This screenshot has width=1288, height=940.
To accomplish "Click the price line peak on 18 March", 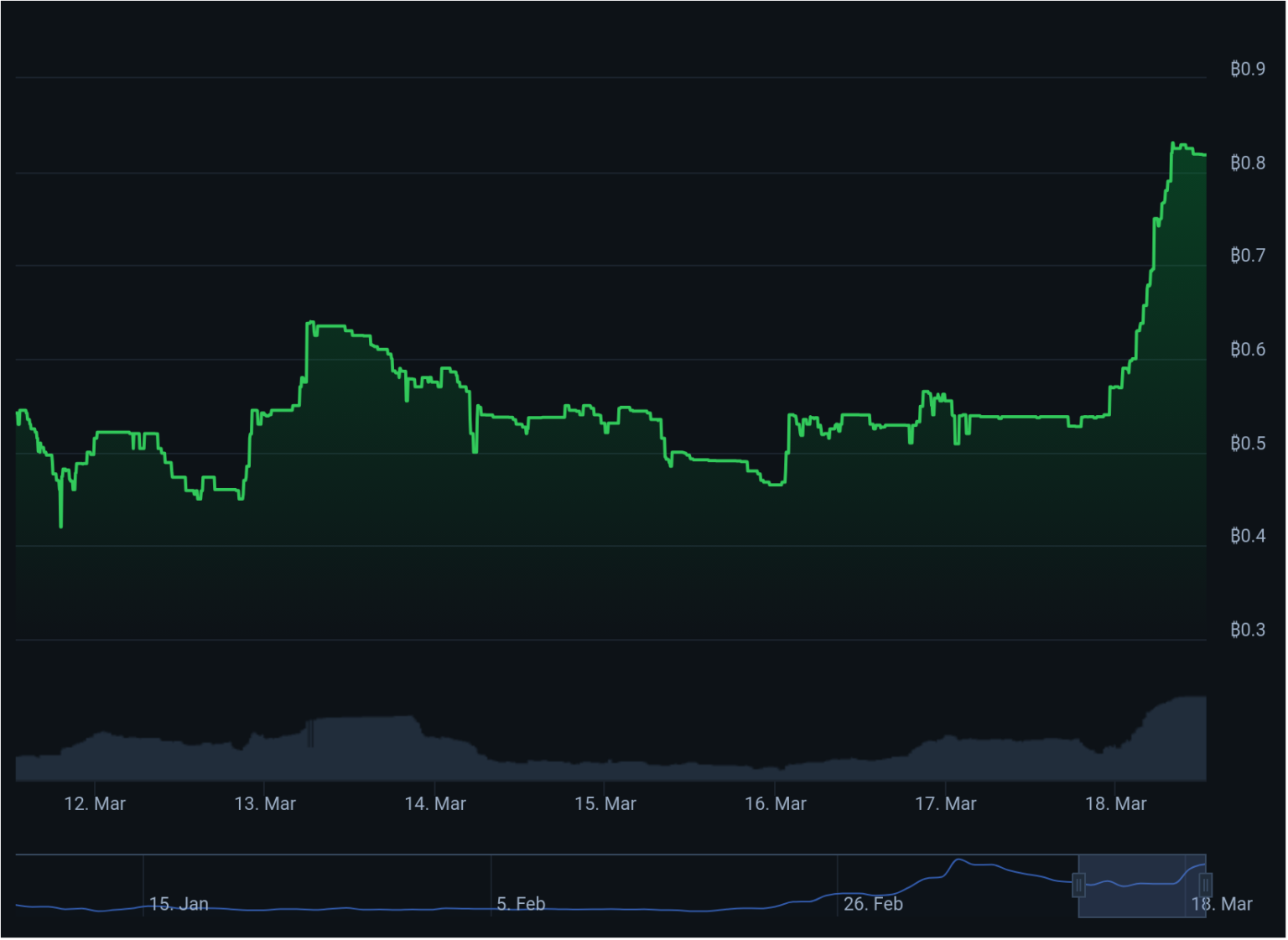I will (1175, 144).
